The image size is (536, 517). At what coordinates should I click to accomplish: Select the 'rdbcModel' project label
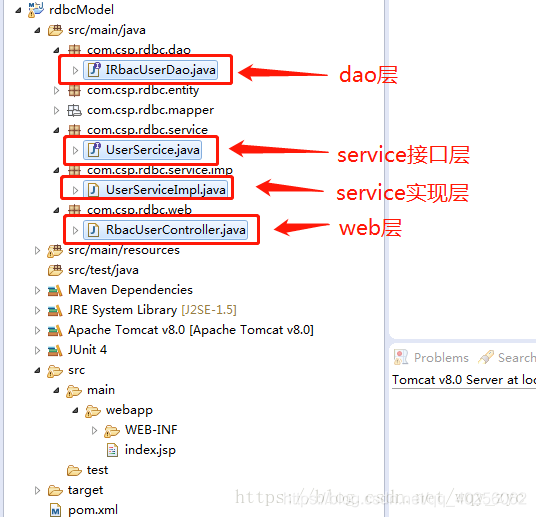[x=81, y=10]
